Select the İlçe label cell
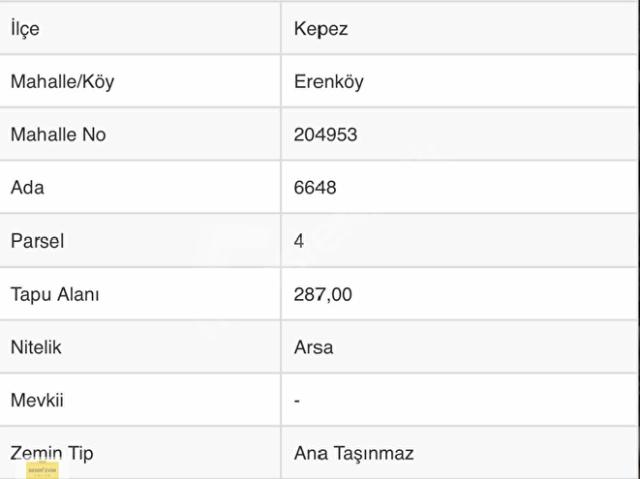640x479 pixels. pyautogui.click(x=25, y=29)
